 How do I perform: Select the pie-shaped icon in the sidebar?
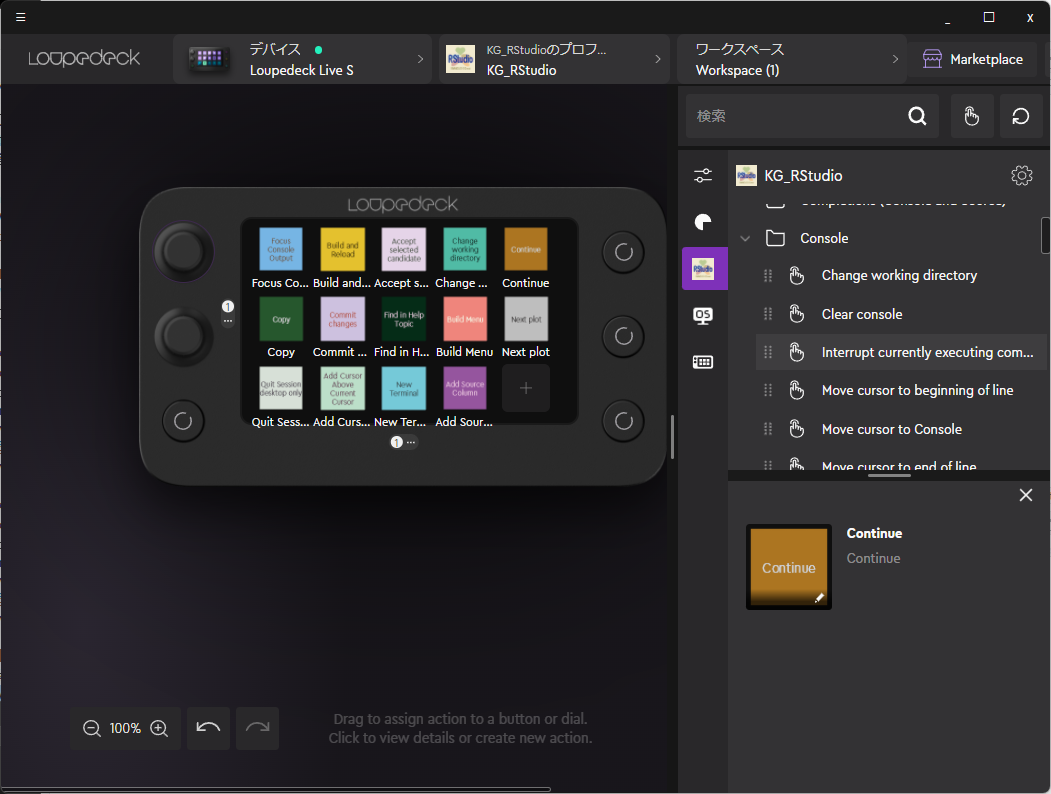(x=703, y=222)
